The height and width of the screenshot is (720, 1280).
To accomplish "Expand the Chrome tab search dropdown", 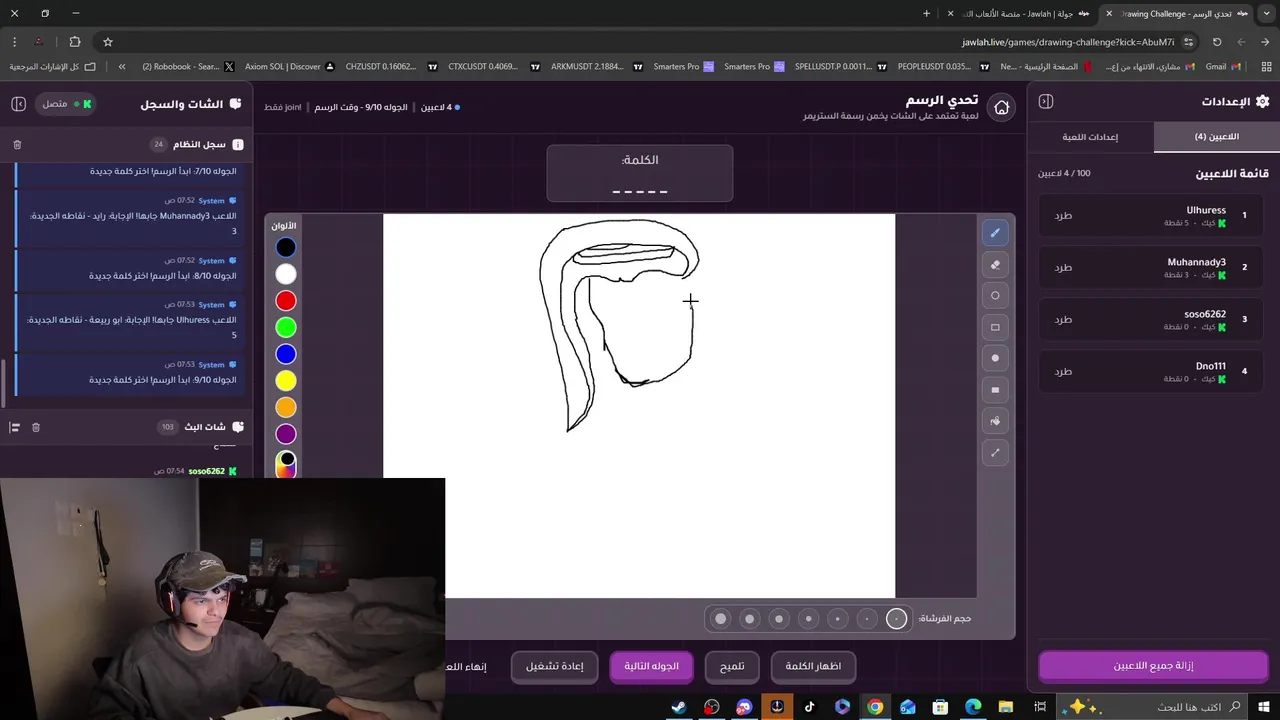I will [x=1266, y=14].
